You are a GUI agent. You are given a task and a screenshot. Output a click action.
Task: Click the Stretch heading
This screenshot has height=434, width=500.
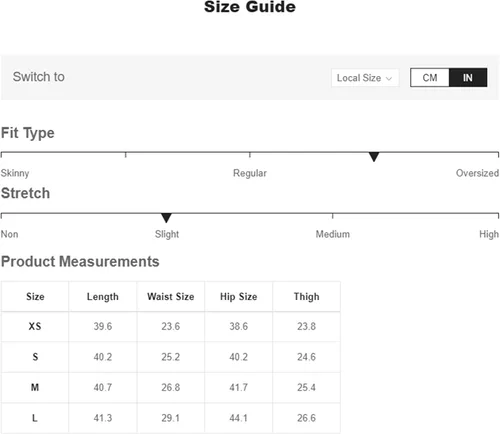[x=25, y=193]
